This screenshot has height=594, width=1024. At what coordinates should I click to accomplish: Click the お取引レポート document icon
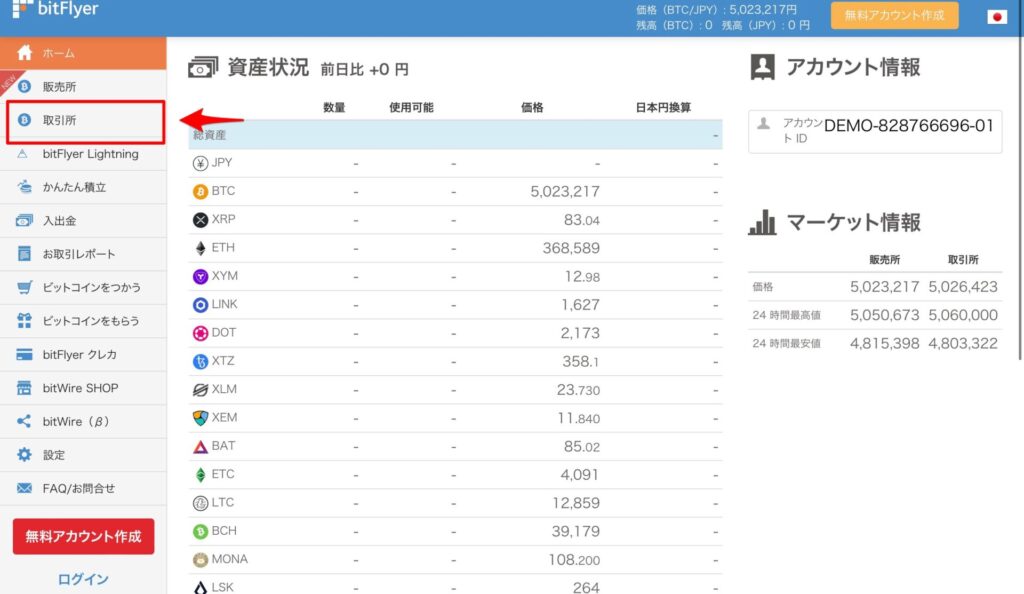coord(24,254)
